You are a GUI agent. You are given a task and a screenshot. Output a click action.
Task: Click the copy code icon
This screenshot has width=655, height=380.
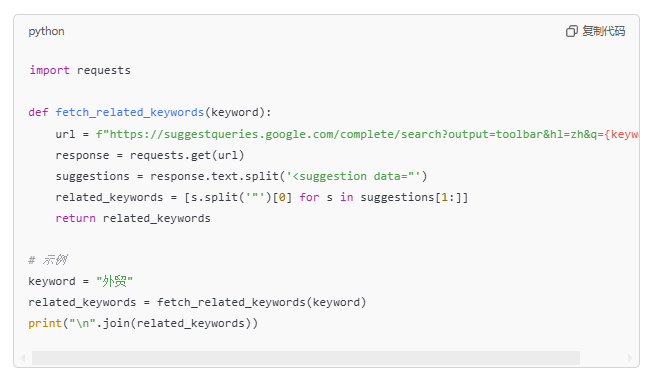pyautogui.click(x=571, y=31)
